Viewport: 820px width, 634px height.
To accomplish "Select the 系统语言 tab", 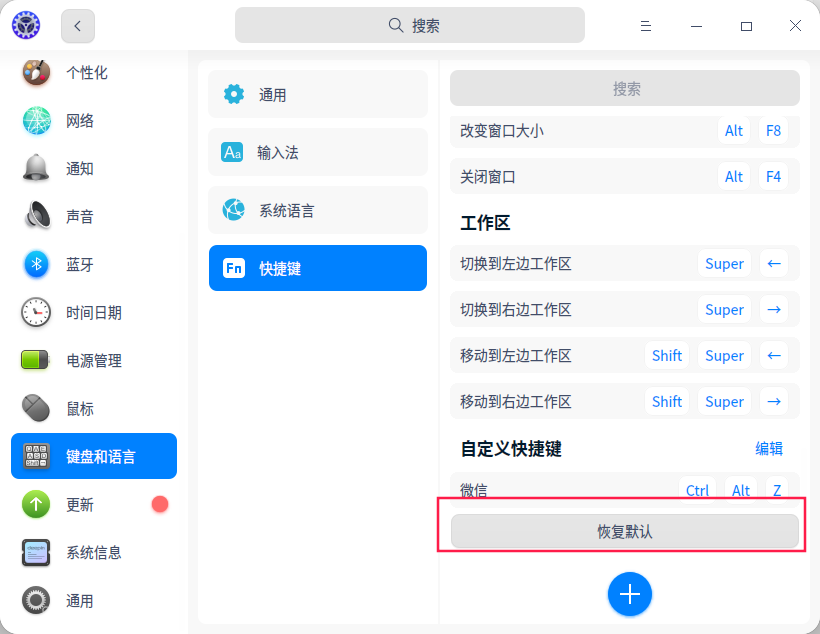I will point(318,210).
